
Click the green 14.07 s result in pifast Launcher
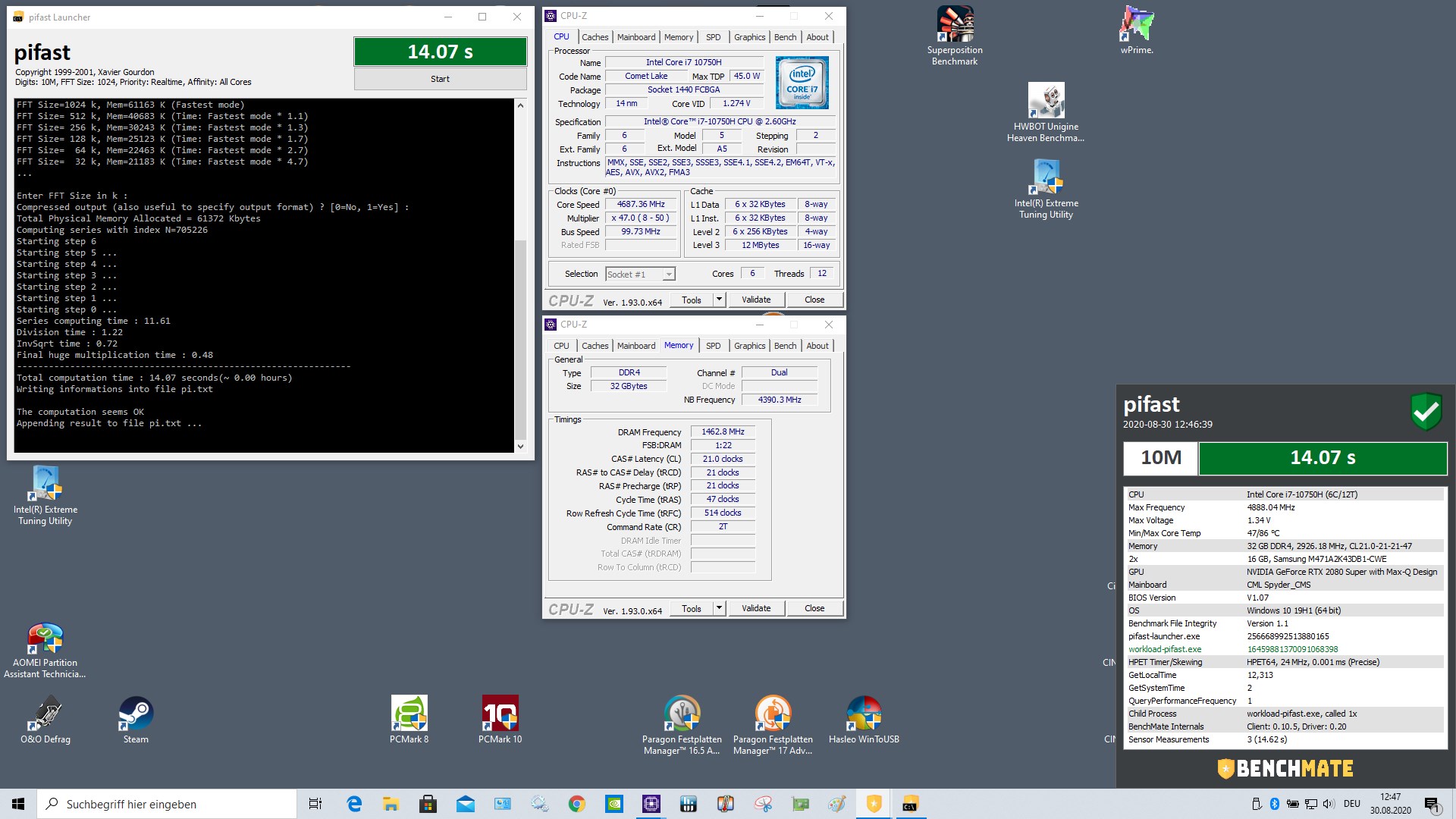pos(440,52)
